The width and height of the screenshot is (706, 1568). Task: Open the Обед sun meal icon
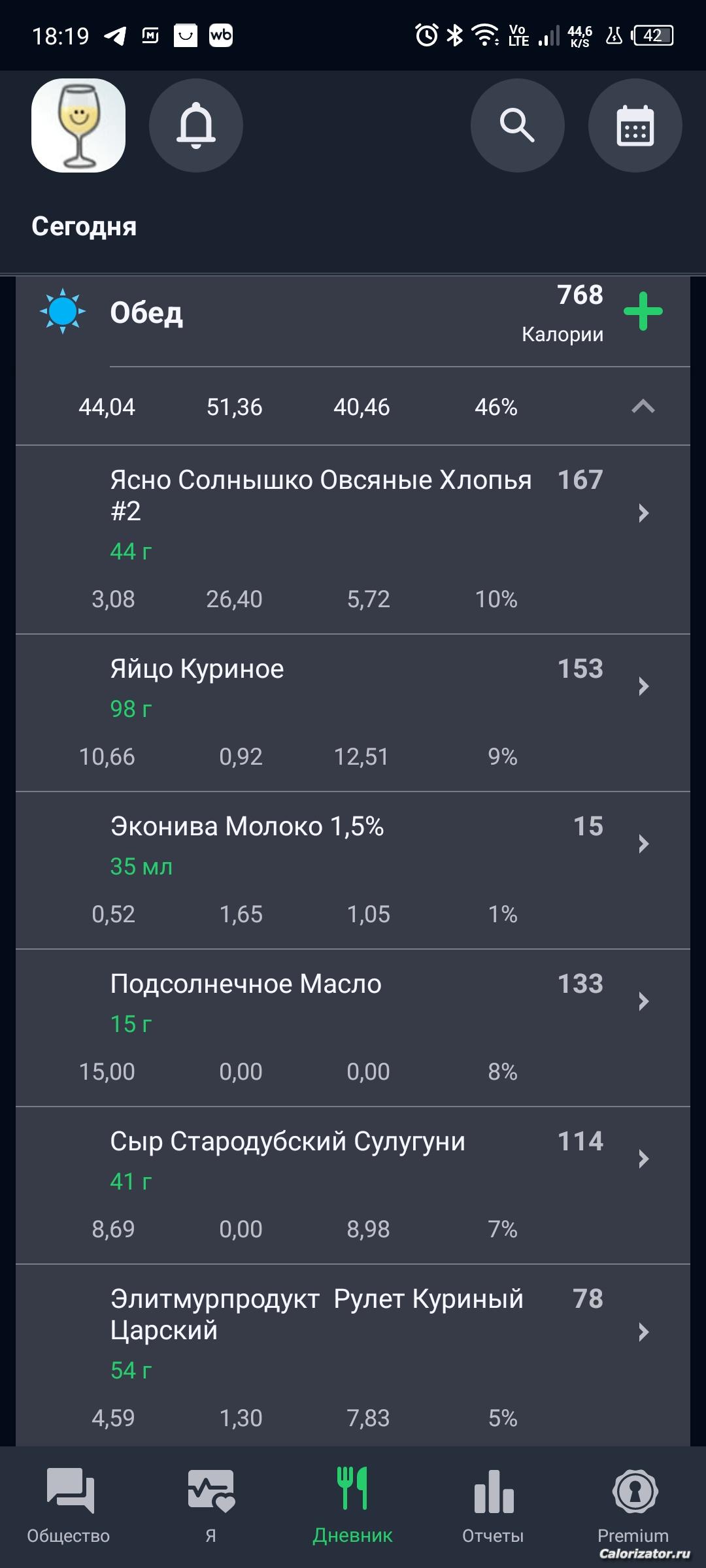click(x=63, y=312)
